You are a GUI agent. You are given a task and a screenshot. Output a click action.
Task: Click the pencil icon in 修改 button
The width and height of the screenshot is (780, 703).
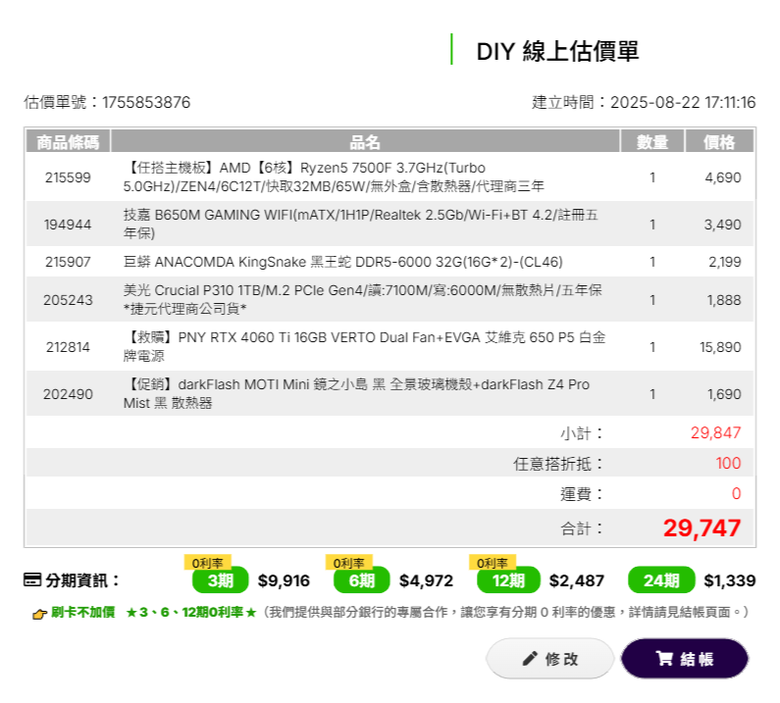(530, 658)
